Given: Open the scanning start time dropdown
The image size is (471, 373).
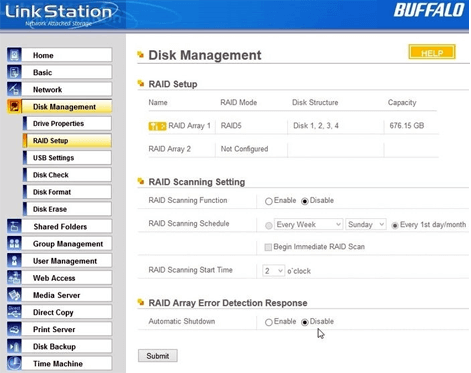Looking at the screenshot, I should coord(273,271).
